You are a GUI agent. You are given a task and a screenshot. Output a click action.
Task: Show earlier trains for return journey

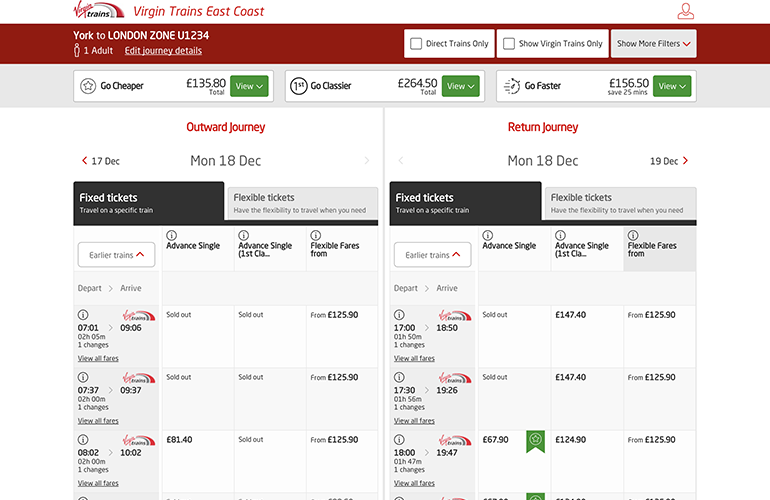(433, 255)
